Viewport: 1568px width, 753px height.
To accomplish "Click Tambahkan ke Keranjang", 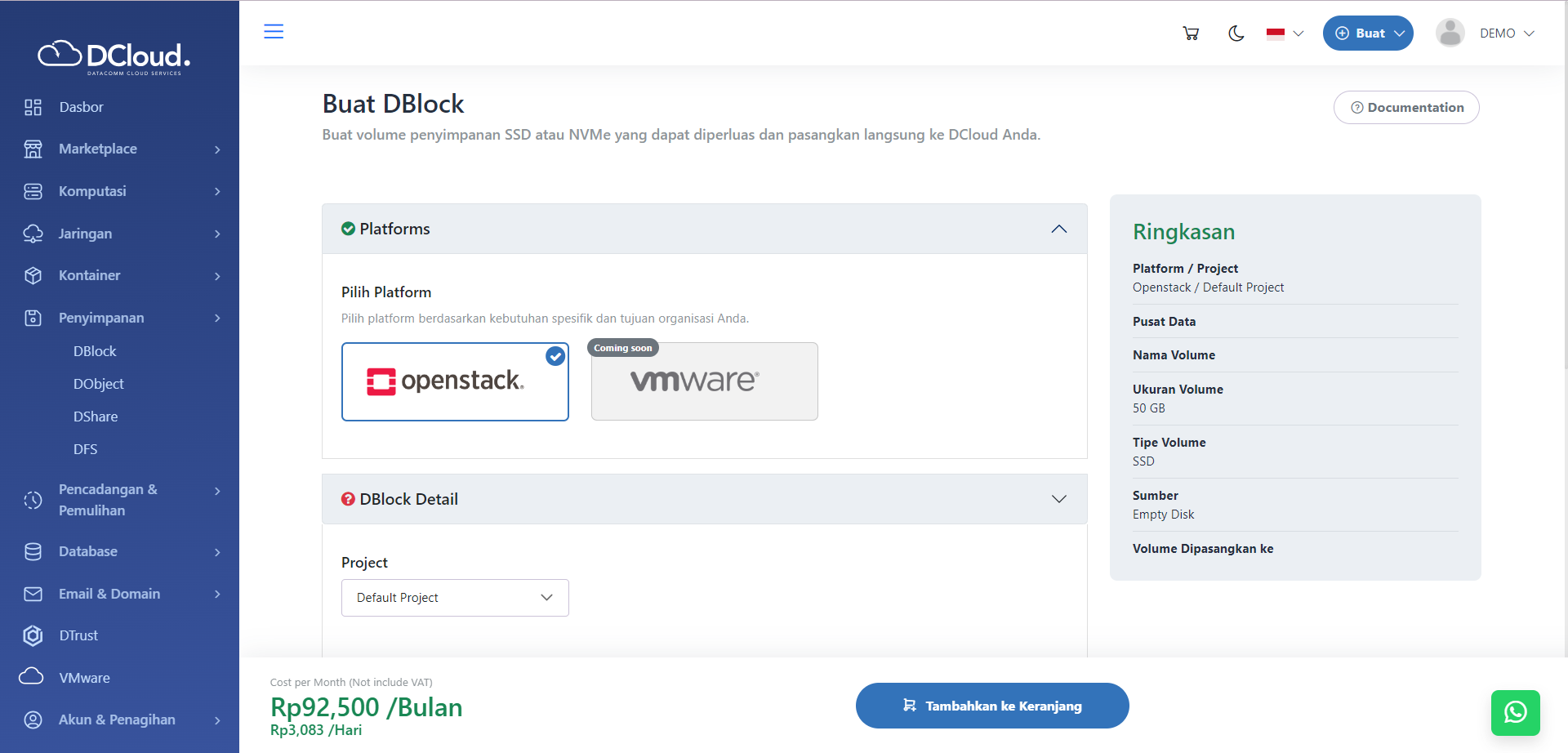I will coord(991,706).
